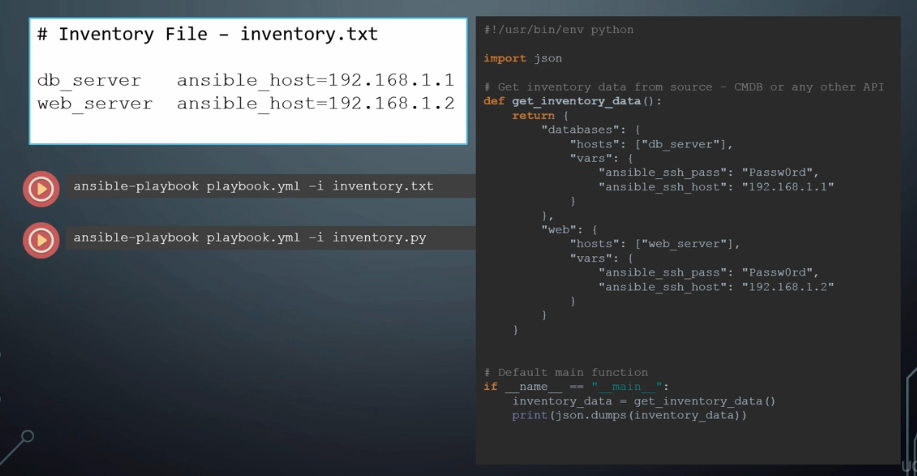The height and width of the screenshot is (476, 917).
Task: Click the circle node decoration at bottom left
Action: [x=27, y=436]
